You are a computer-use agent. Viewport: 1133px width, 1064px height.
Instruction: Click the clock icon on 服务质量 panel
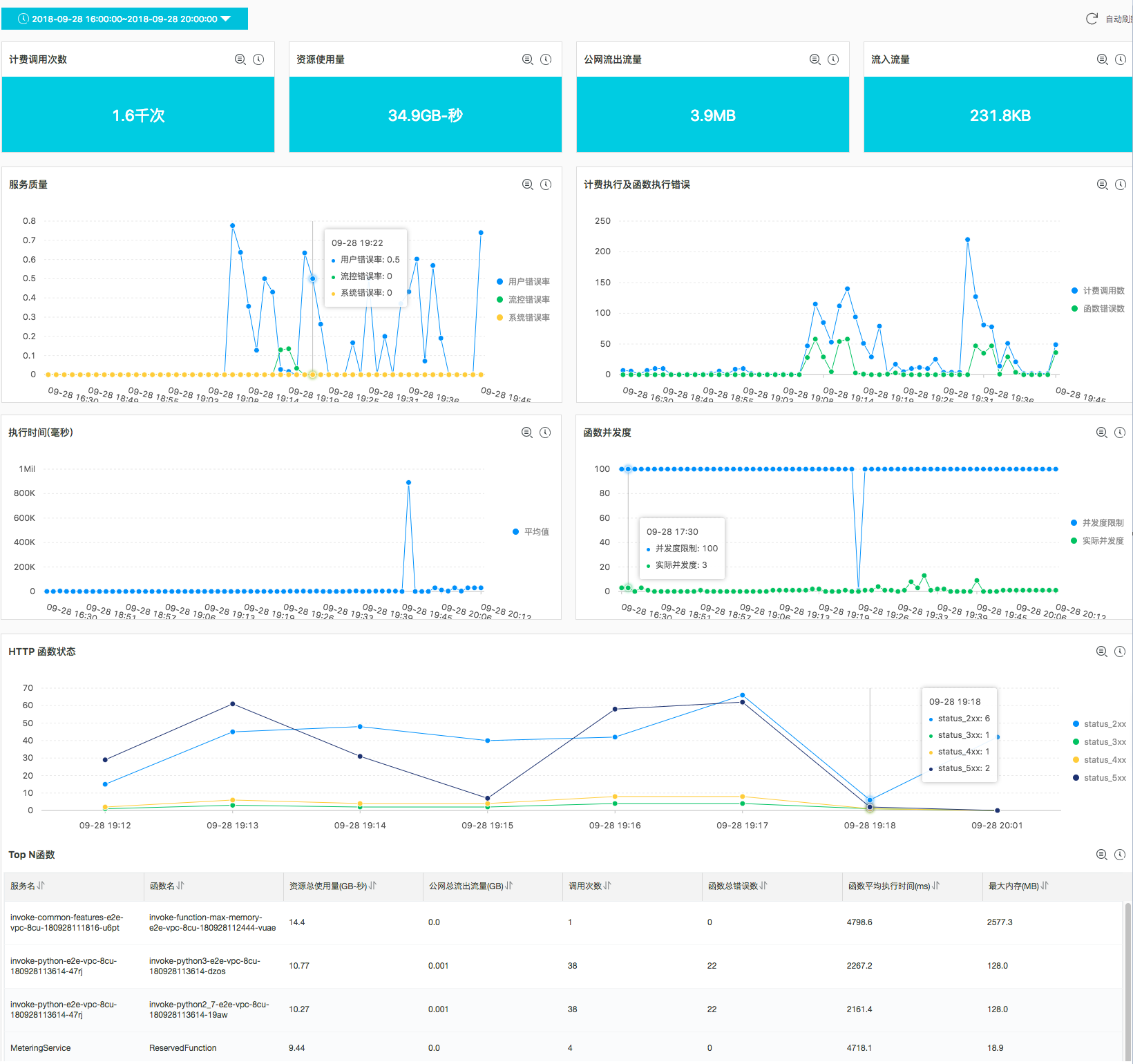click(546, 184)
